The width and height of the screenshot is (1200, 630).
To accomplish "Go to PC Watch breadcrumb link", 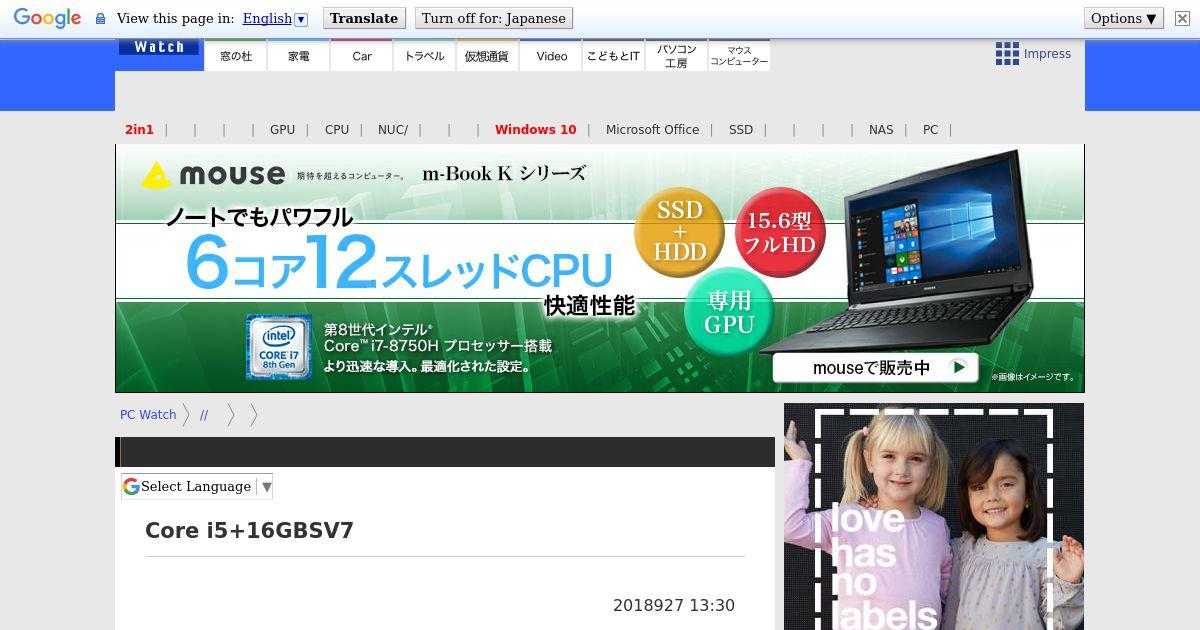I will pos(148,414).
